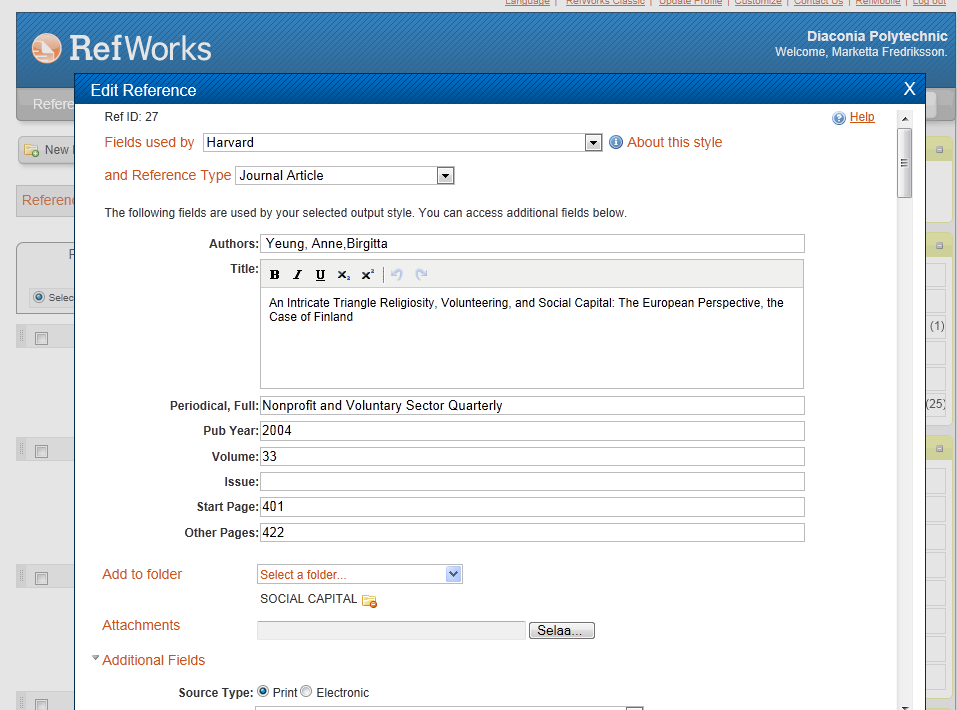Open the Customize link in the top bar
The width and height of the screenshot is (957, 710).
click(x=757, y=2)
